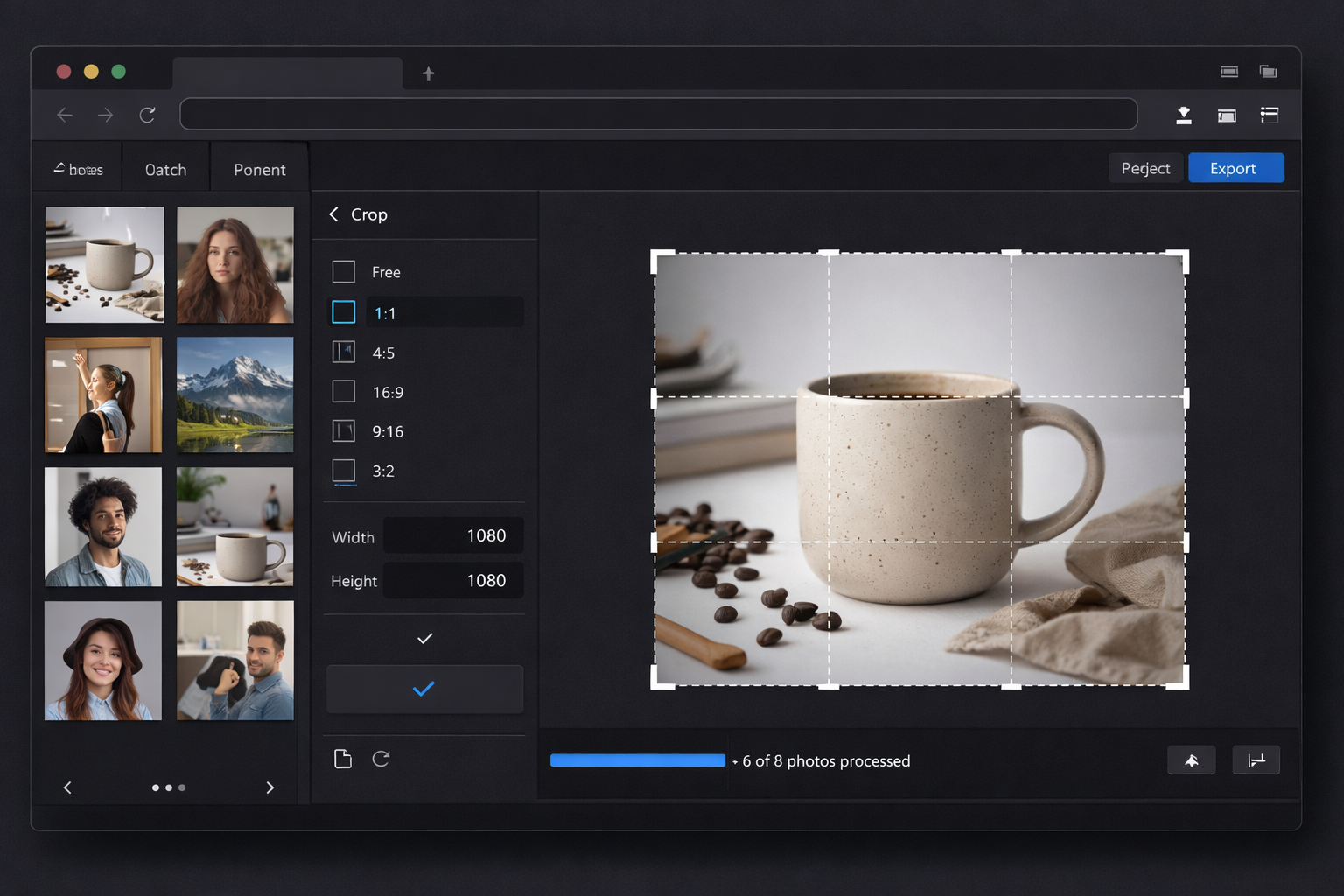The image size is (1344, 896).
Task: Go to previous photos page with left arrow
Action: coord(67,787)
